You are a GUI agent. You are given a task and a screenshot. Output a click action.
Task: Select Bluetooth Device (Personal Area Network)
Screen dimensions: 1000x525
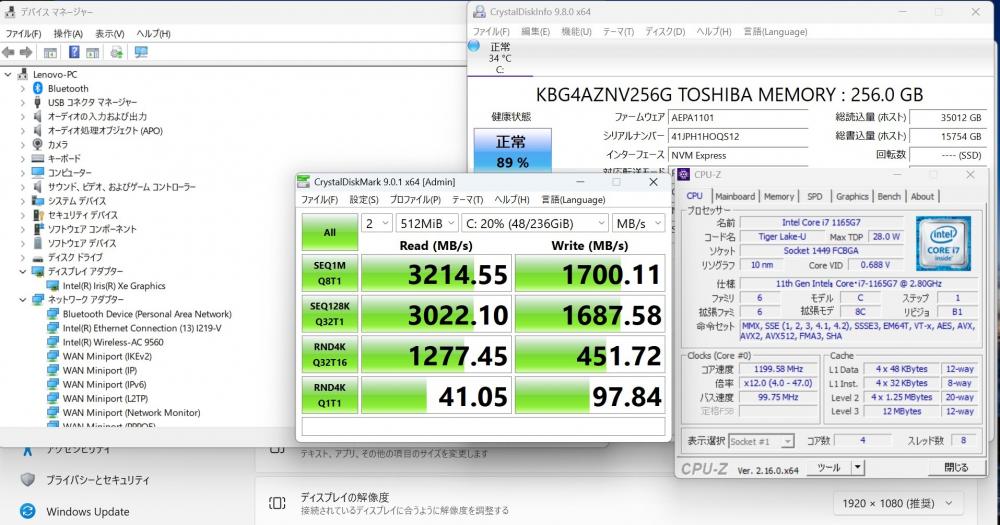pyautogui.click(x=147, y=314)
